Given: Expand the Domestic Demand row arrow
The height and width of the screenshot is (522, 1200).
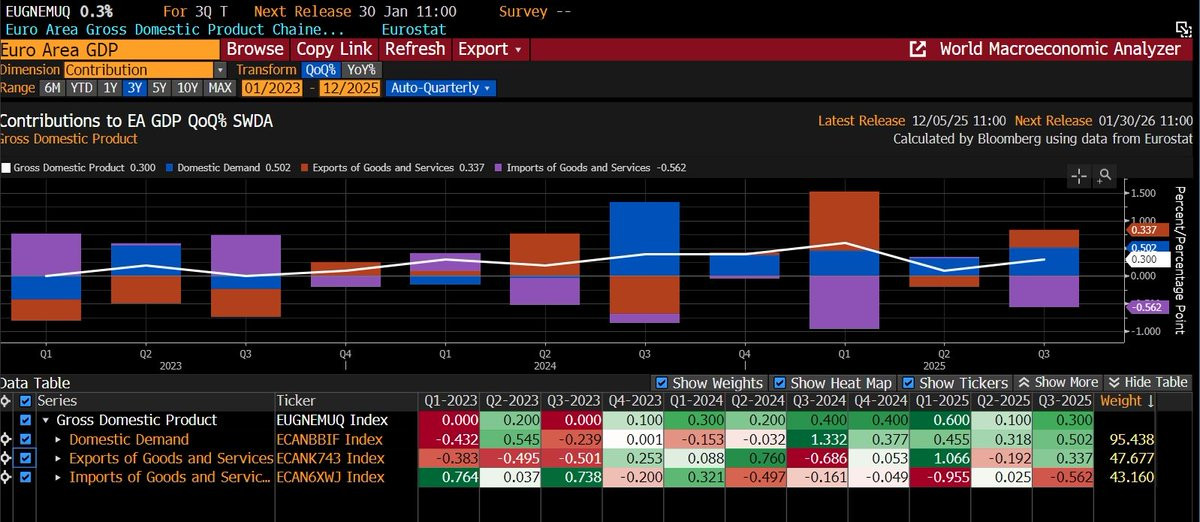Looking at the screenshot, I should pos(57,439).
